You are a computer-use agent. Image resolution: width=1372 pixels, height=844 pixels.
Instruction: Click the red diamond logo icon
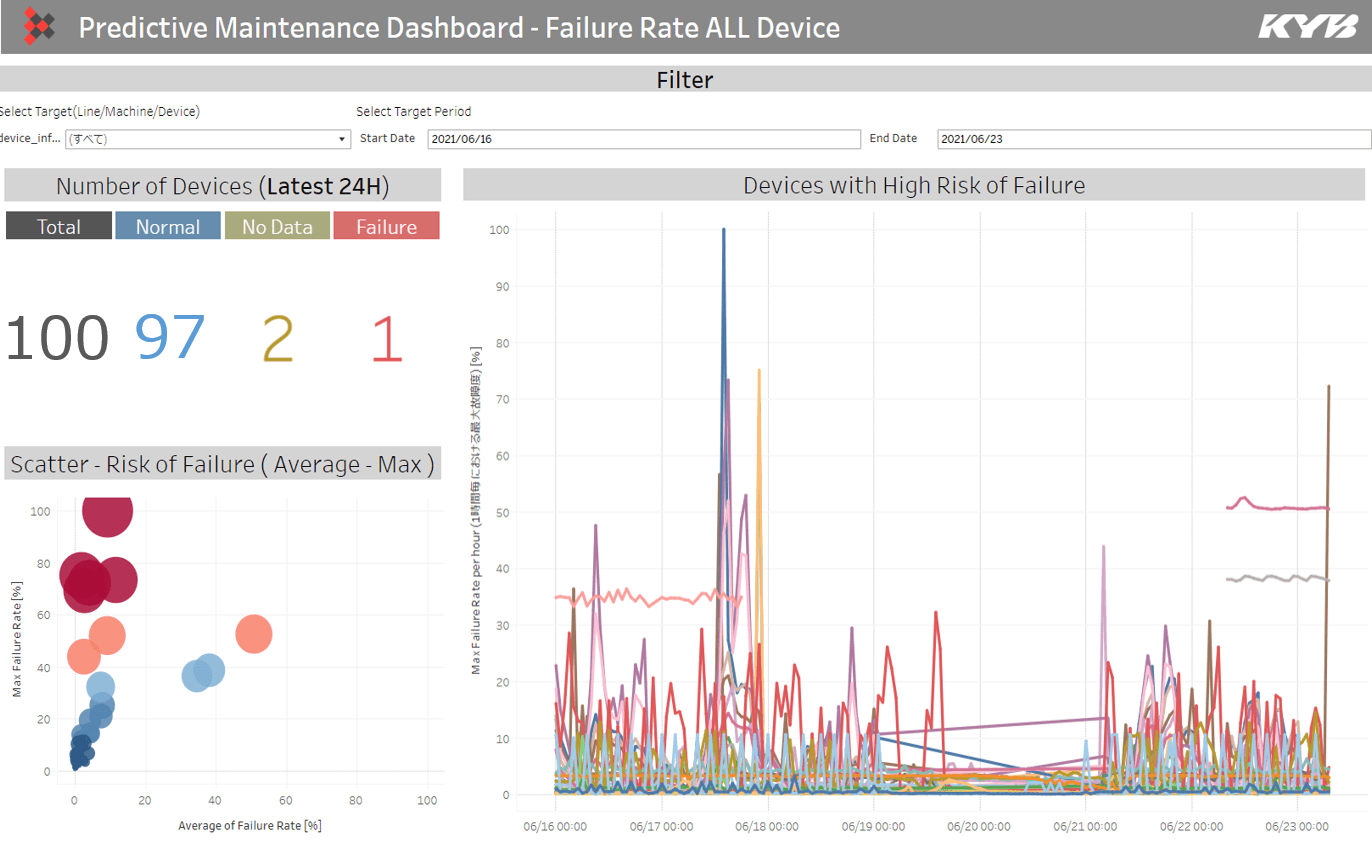[x=39, y=26]
